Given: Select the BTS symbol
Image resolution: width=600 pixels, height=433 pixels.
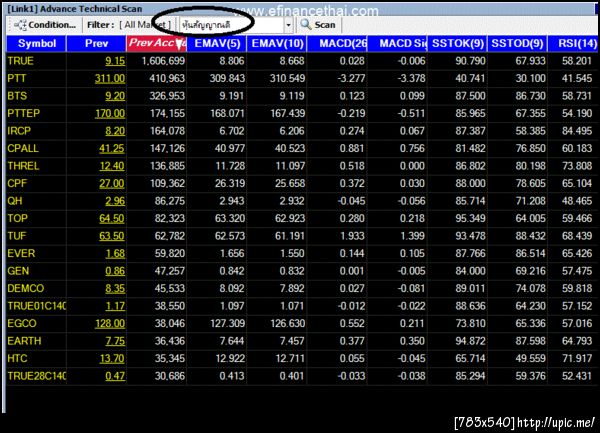Looking at the screenshot, I should click(17, 96).
